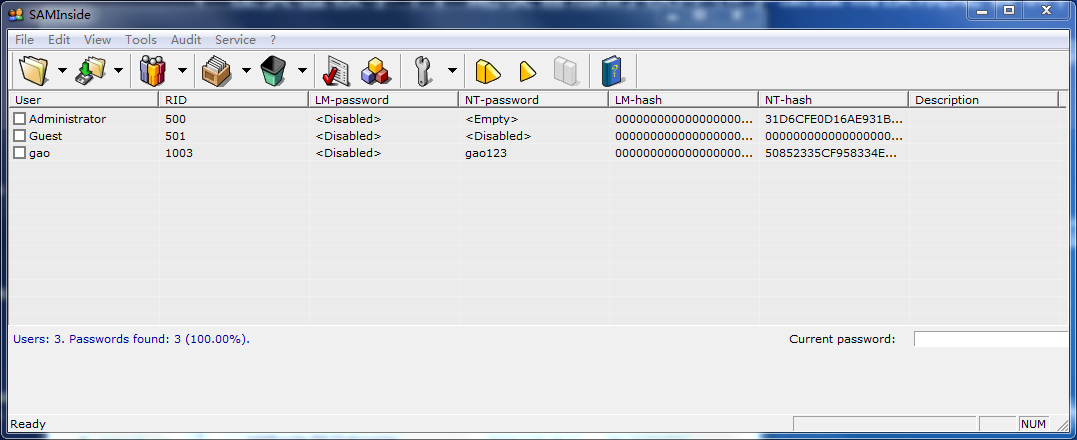This screenshot has height=440, width=1077.
Task: Open the ? help menu
Action: 273,40
